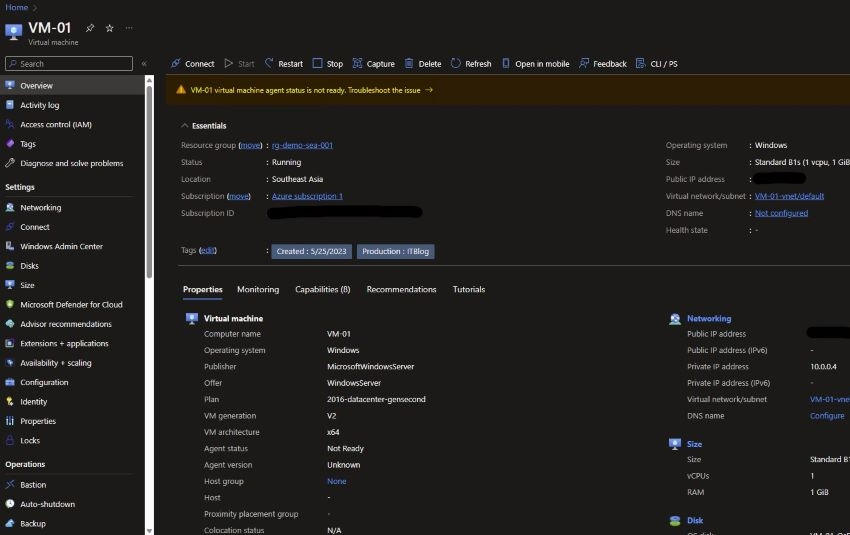Click the move link next to Resource group
Image resolution: width=850 pixels, height=535 pixels.
(250, 145)
